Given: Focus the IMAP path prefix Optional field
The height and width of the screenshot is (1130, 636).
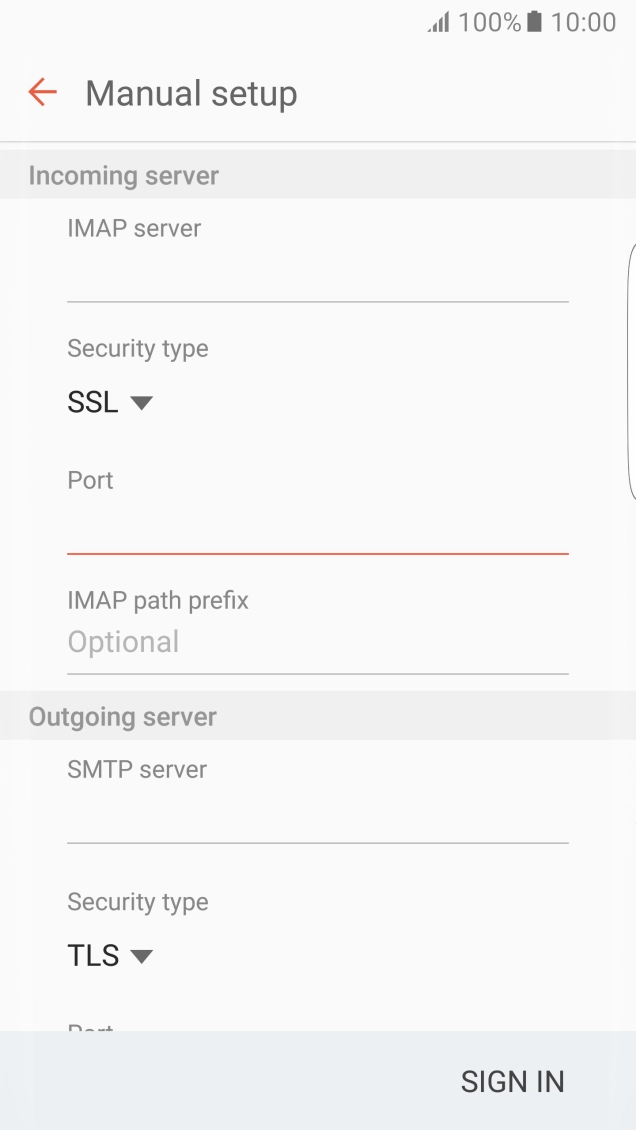Looking at the screenshot, I should [317, 642].
